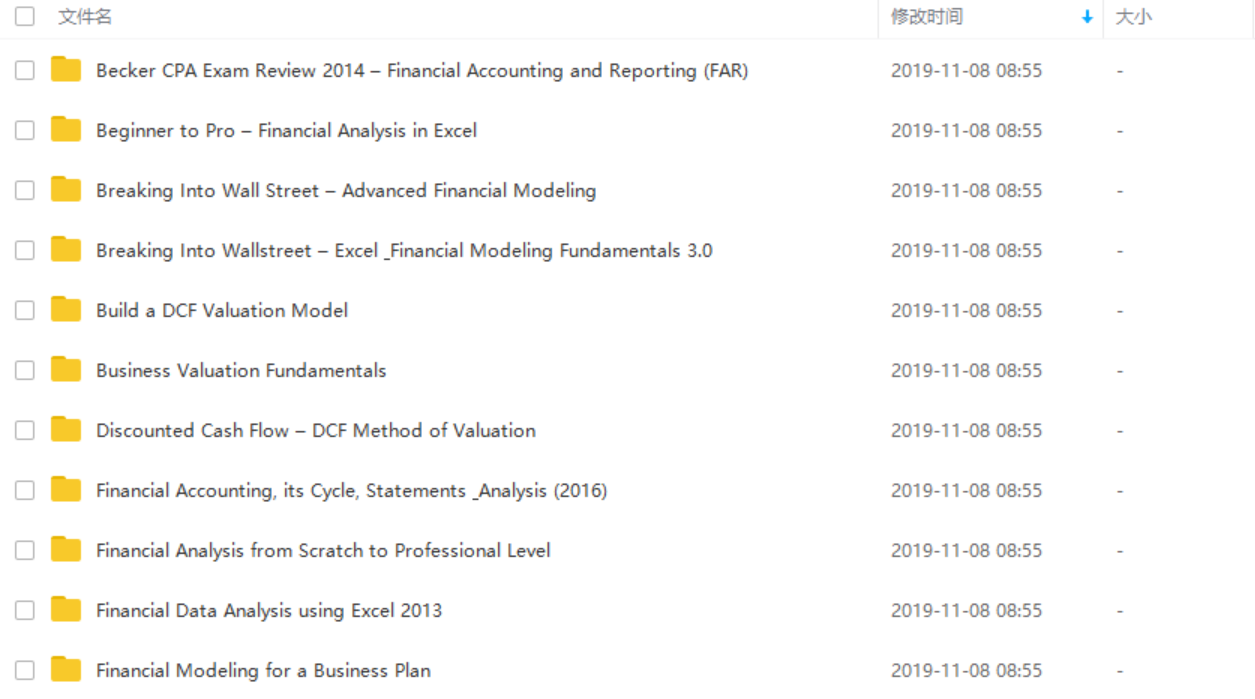Select checkbox for Financial Analysis from Scratch

(25, 550)
